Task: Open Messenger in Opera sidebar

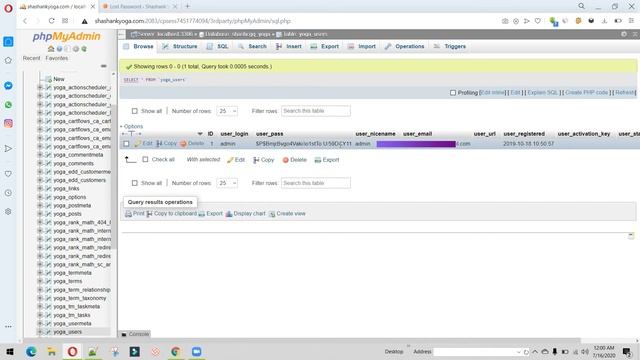Action: tap(8, 86)
